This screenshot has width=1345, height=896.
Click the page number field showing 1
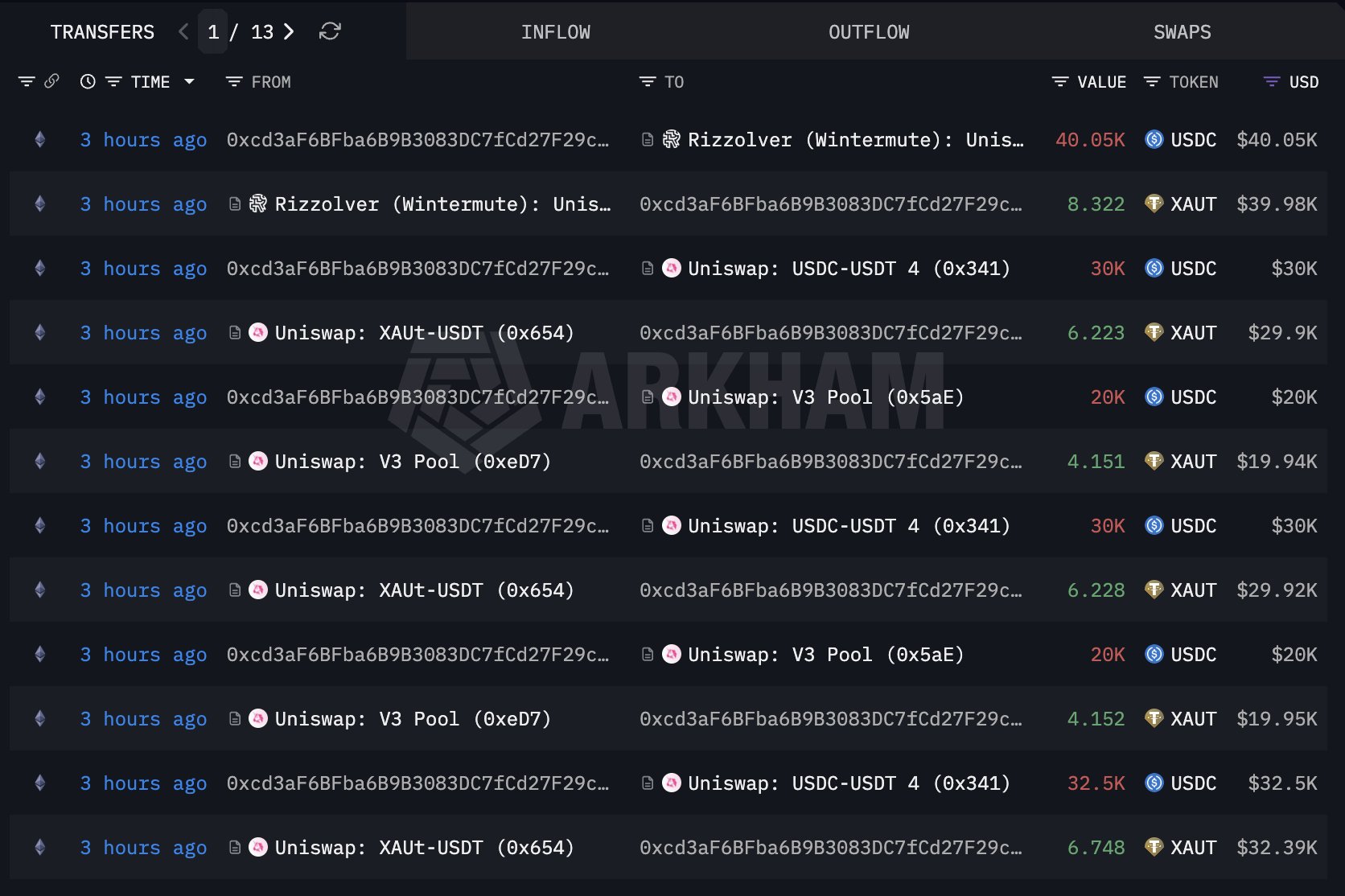tap(213, 31)
